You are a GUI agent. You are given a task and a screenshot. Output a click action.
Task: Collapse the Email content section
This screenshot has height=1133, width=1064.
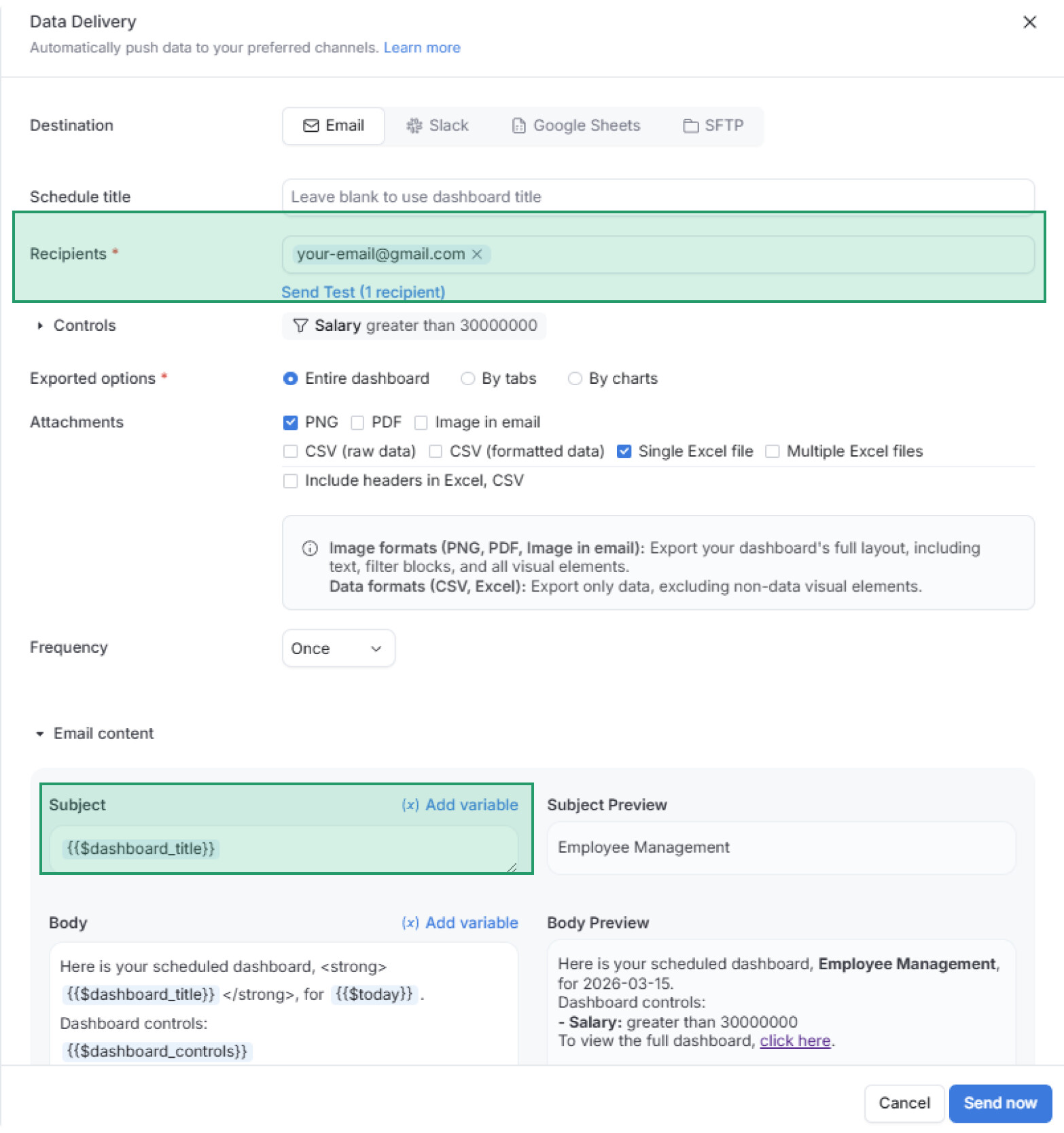40,734
